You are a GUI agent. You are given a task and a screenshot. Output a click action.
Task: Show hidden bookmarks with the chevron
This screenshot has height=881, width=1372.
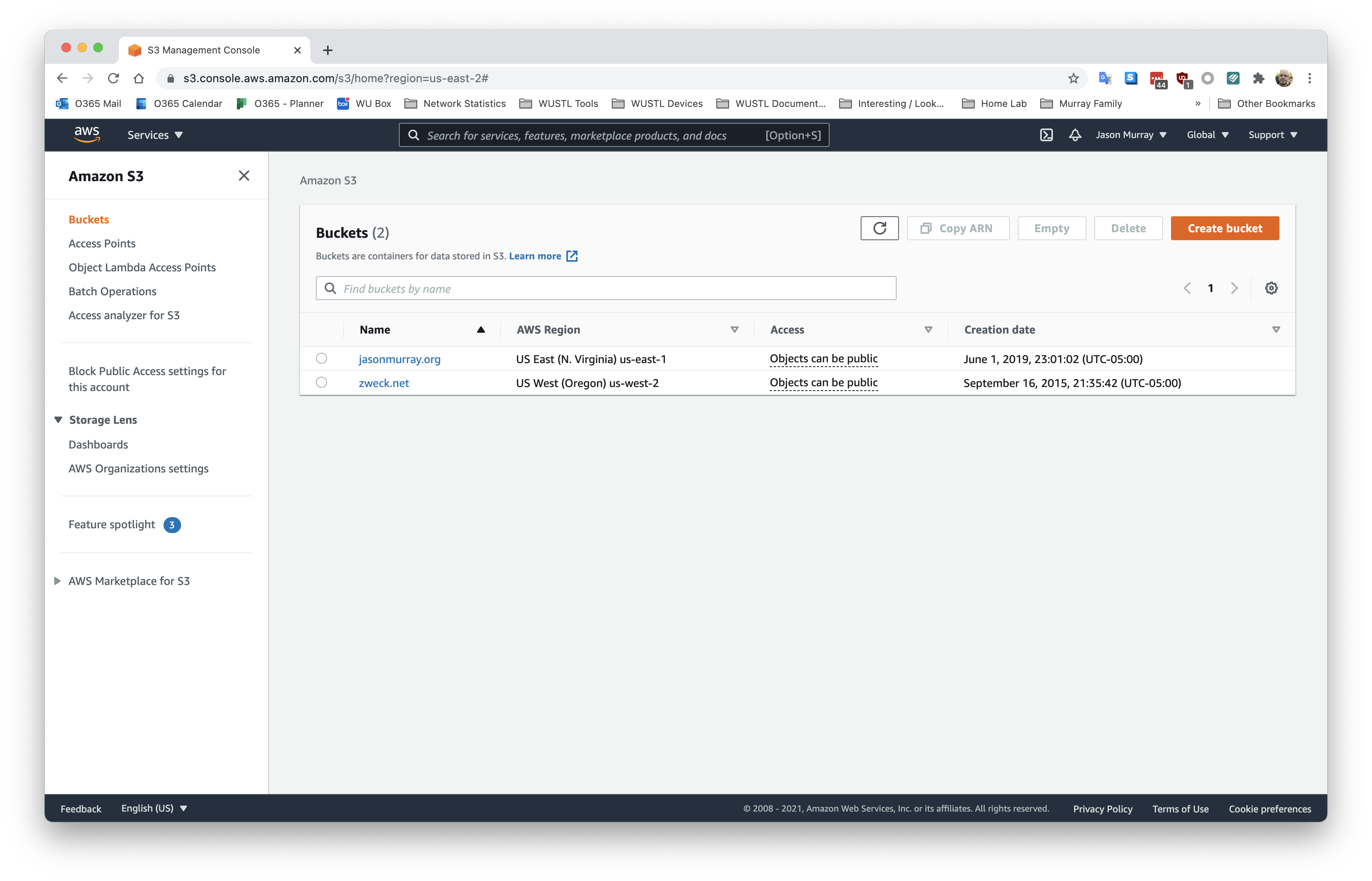(x=1198, y=104)
